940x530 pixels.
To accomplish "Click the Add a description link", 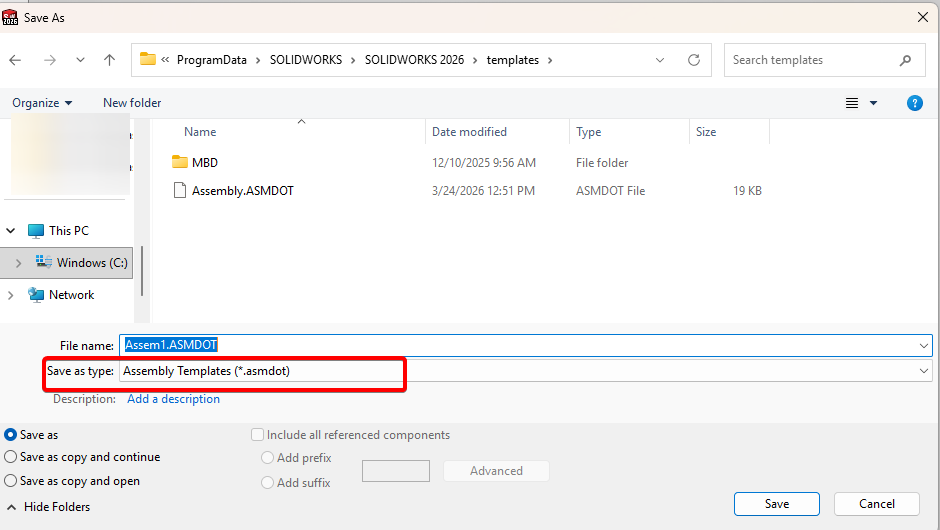I will point(173,399).
